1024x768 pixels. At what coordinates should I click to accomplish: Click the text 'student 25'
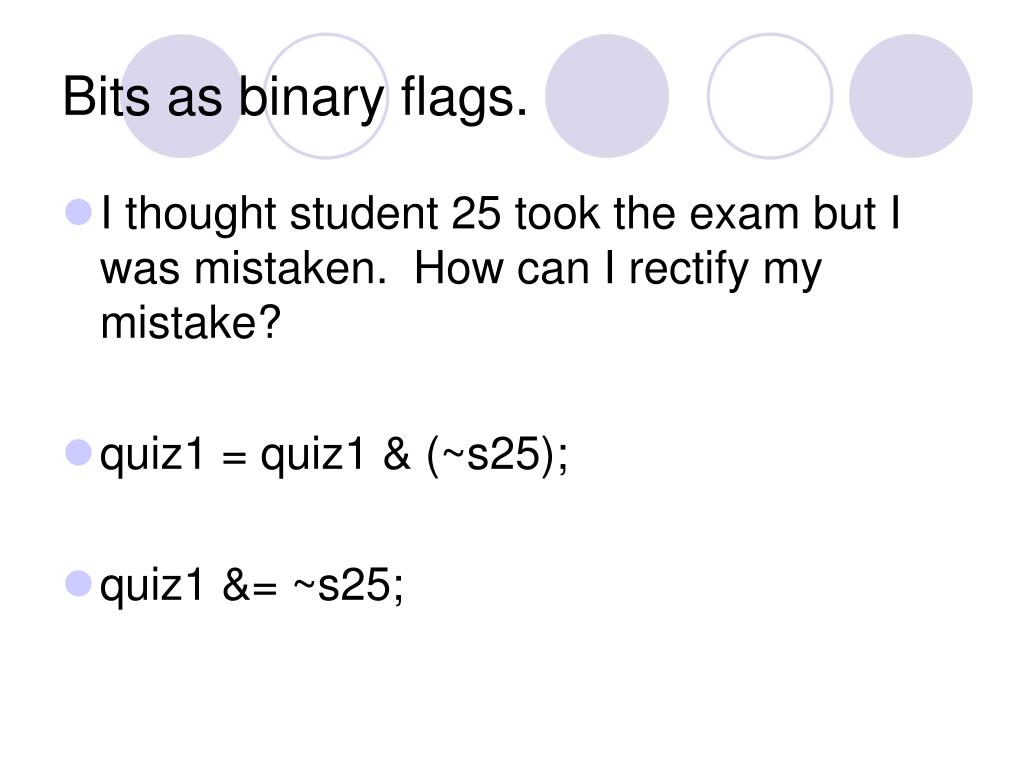pyautogui.click(x=395, y=214)
